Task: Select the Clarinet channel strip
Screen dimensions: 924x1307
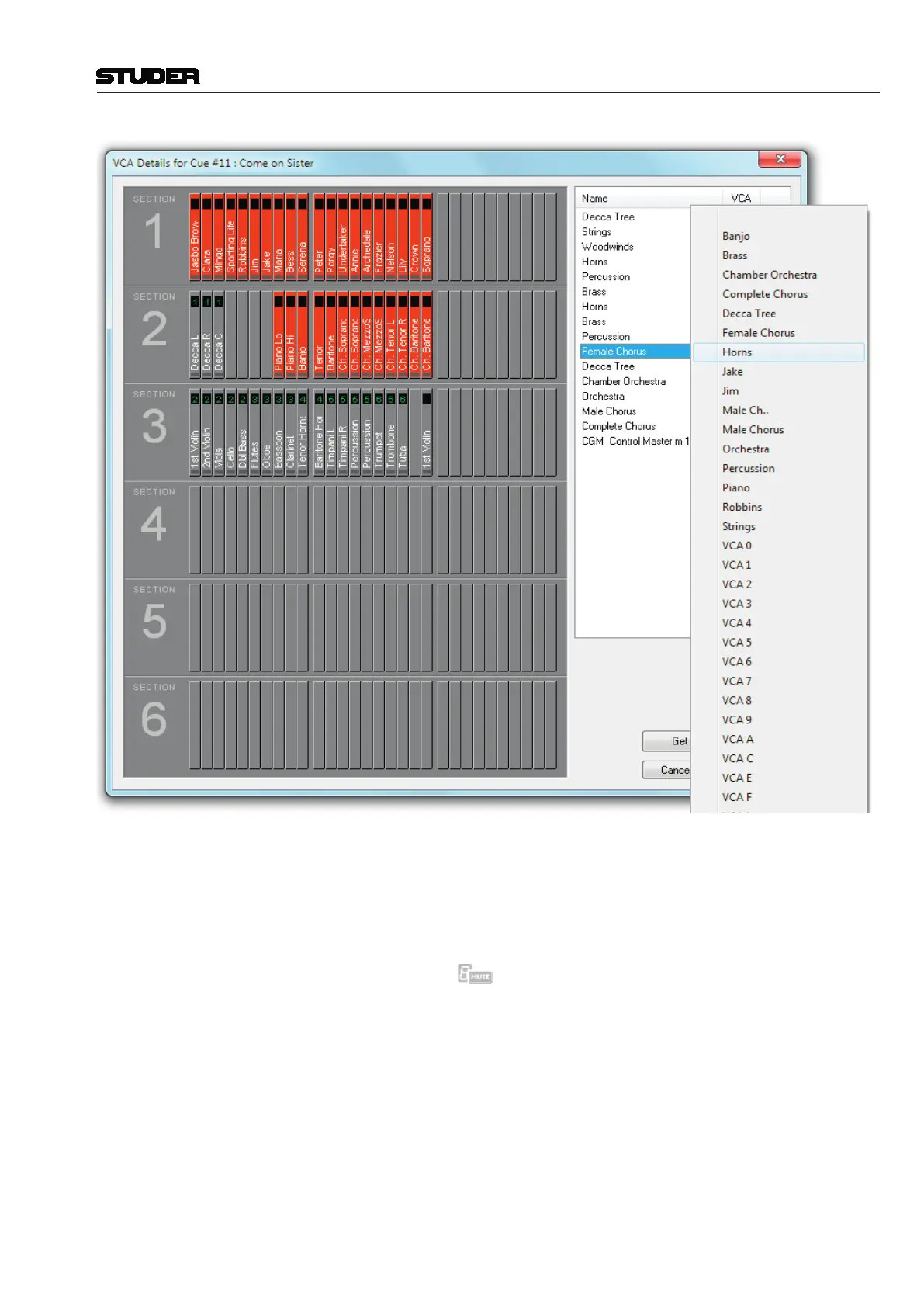Action: (x=290, y=432)
